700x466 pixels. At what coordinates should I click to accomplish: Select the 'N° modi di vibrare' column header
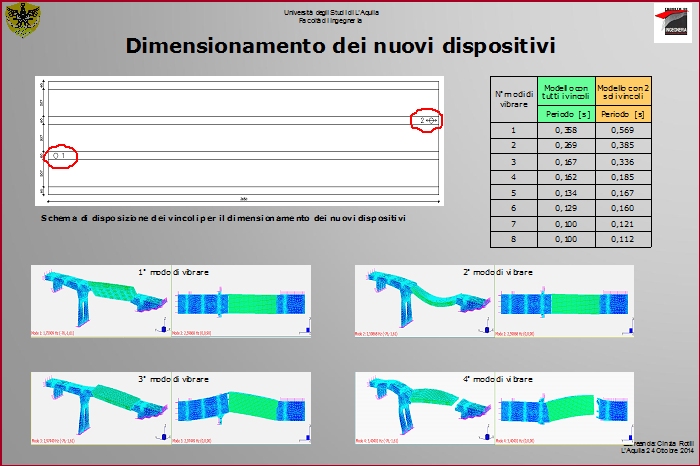click(513, 98)
